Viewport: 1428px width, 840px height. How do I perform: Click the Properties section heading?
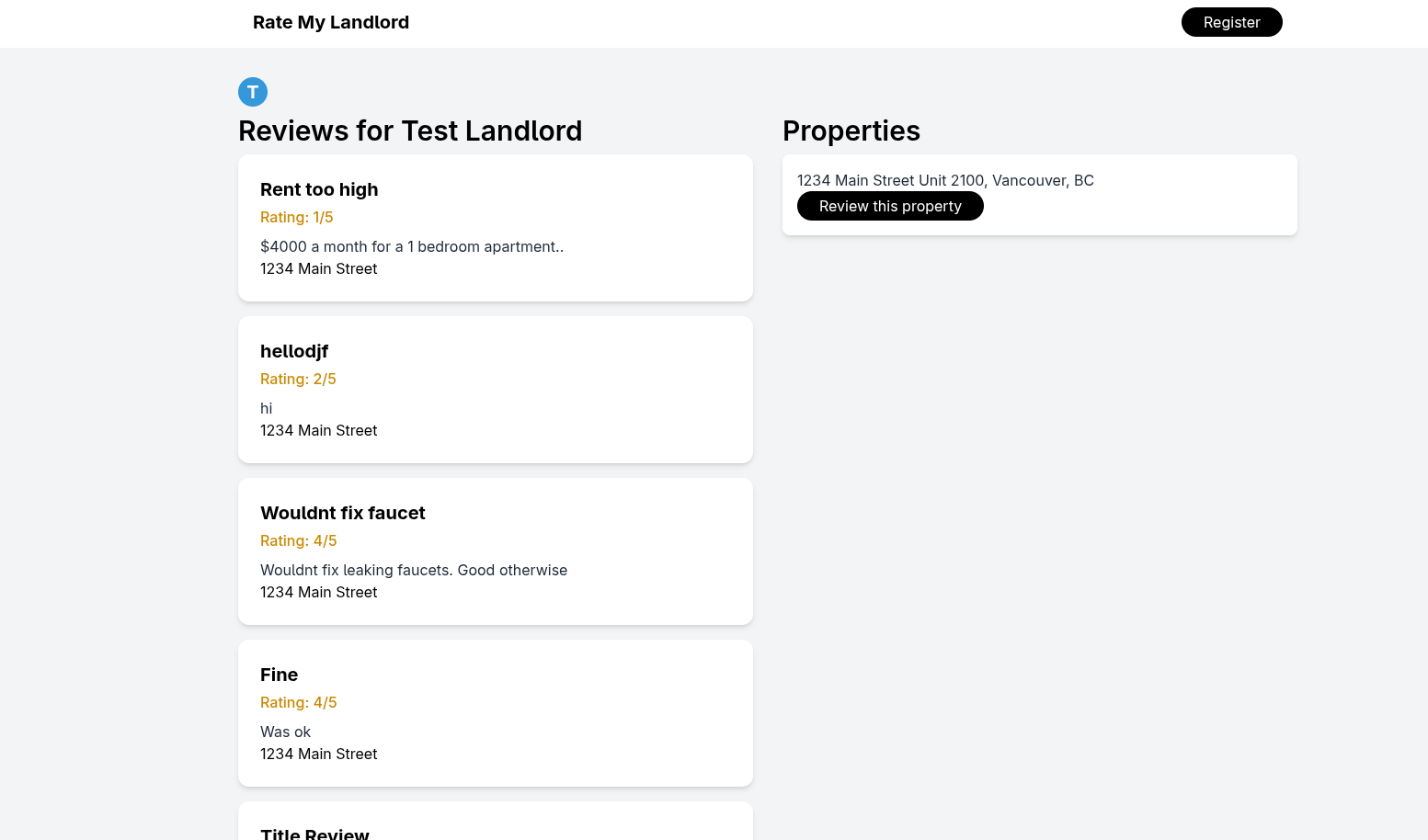click(x=851, y=131)
